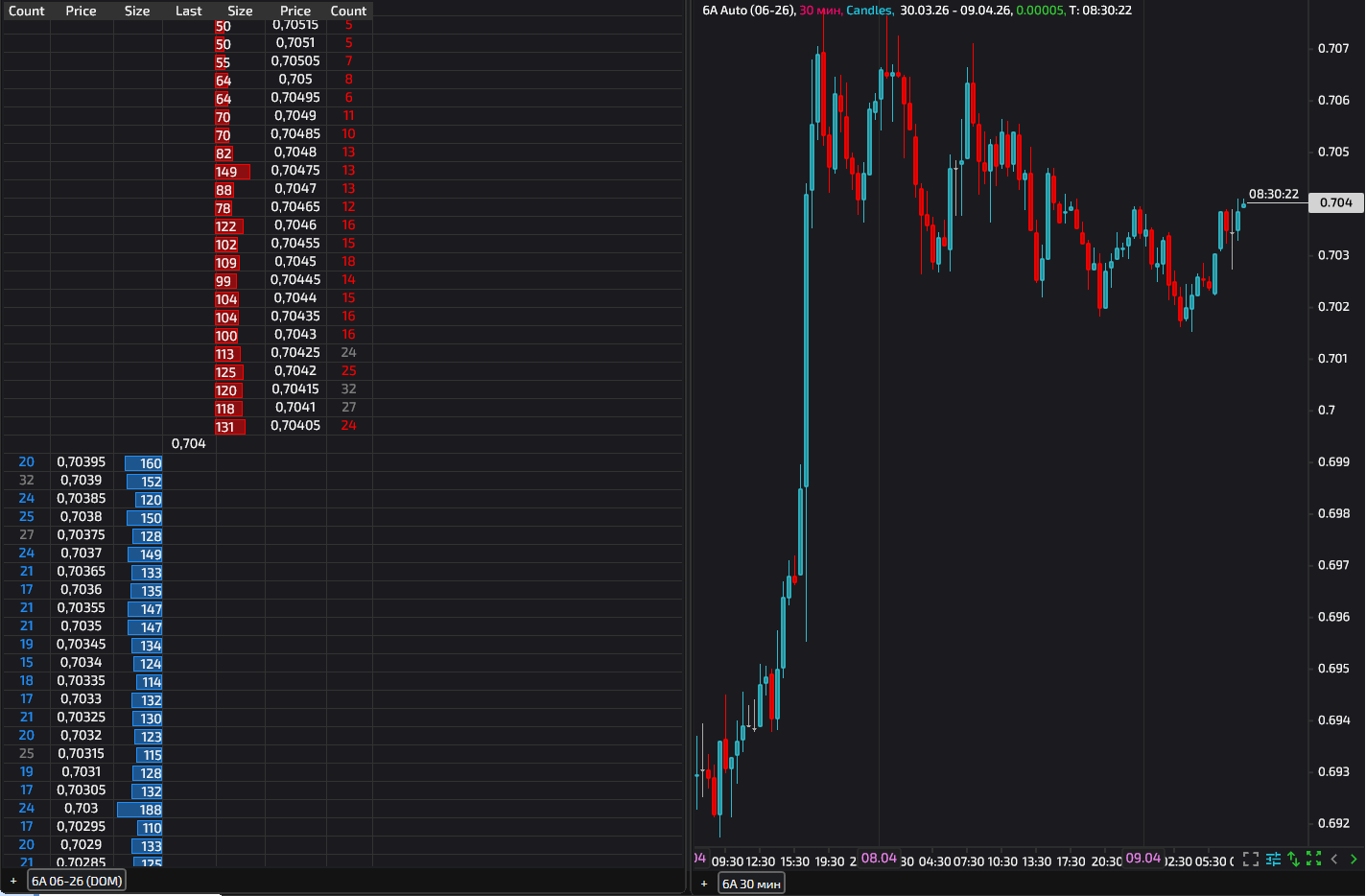The image size is (1366, 896).
Task: Click the Last column header in DOM
Action: [189, 11]
